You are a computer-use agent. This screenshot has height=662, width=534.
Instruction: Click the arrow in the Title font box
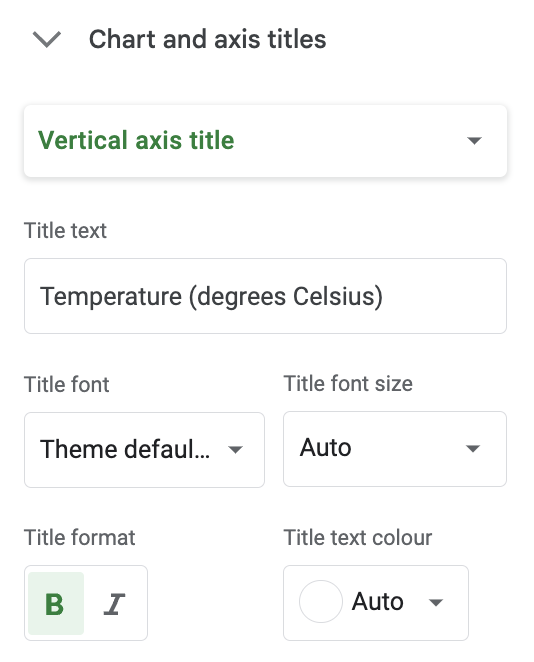point(235,450)
